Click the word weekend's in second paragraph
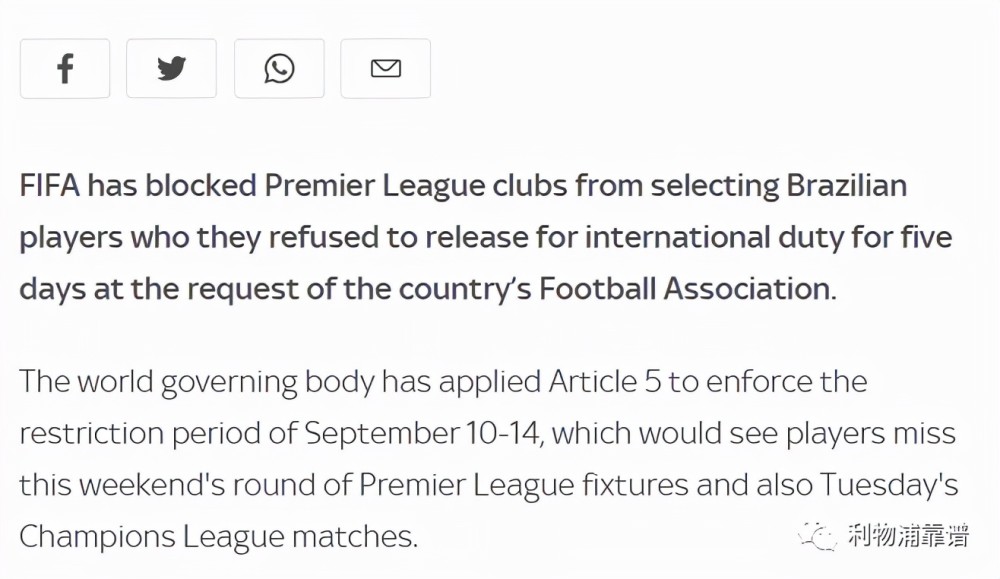This screenshot has width=1000, height=579. (152, 485)
